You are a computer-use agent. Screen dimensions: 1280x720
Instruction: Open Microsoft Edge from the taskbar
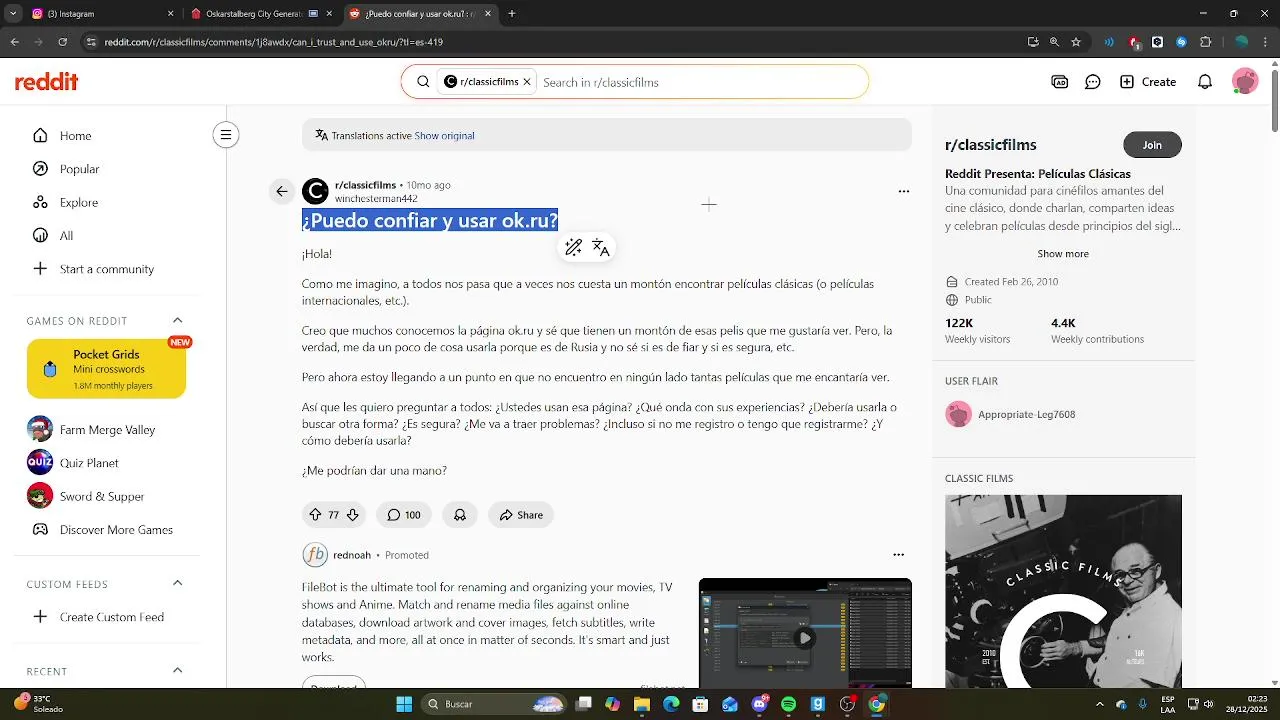671,704
